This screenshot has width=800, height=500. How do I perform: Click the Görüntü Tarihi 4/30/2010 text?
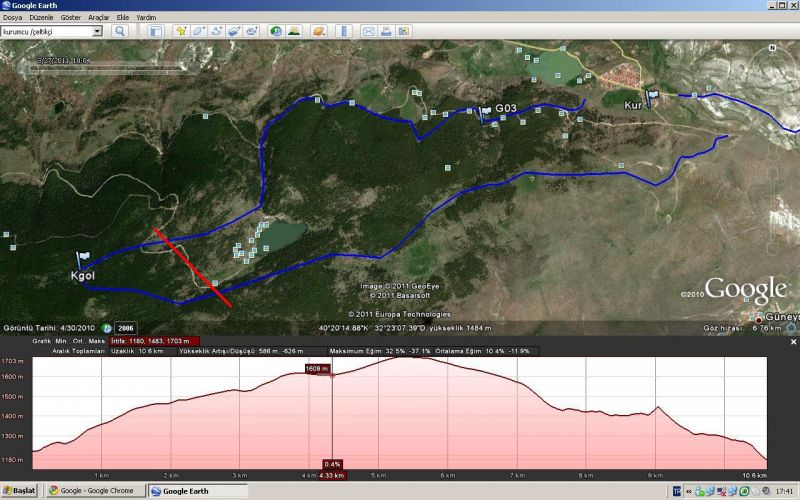49,328
